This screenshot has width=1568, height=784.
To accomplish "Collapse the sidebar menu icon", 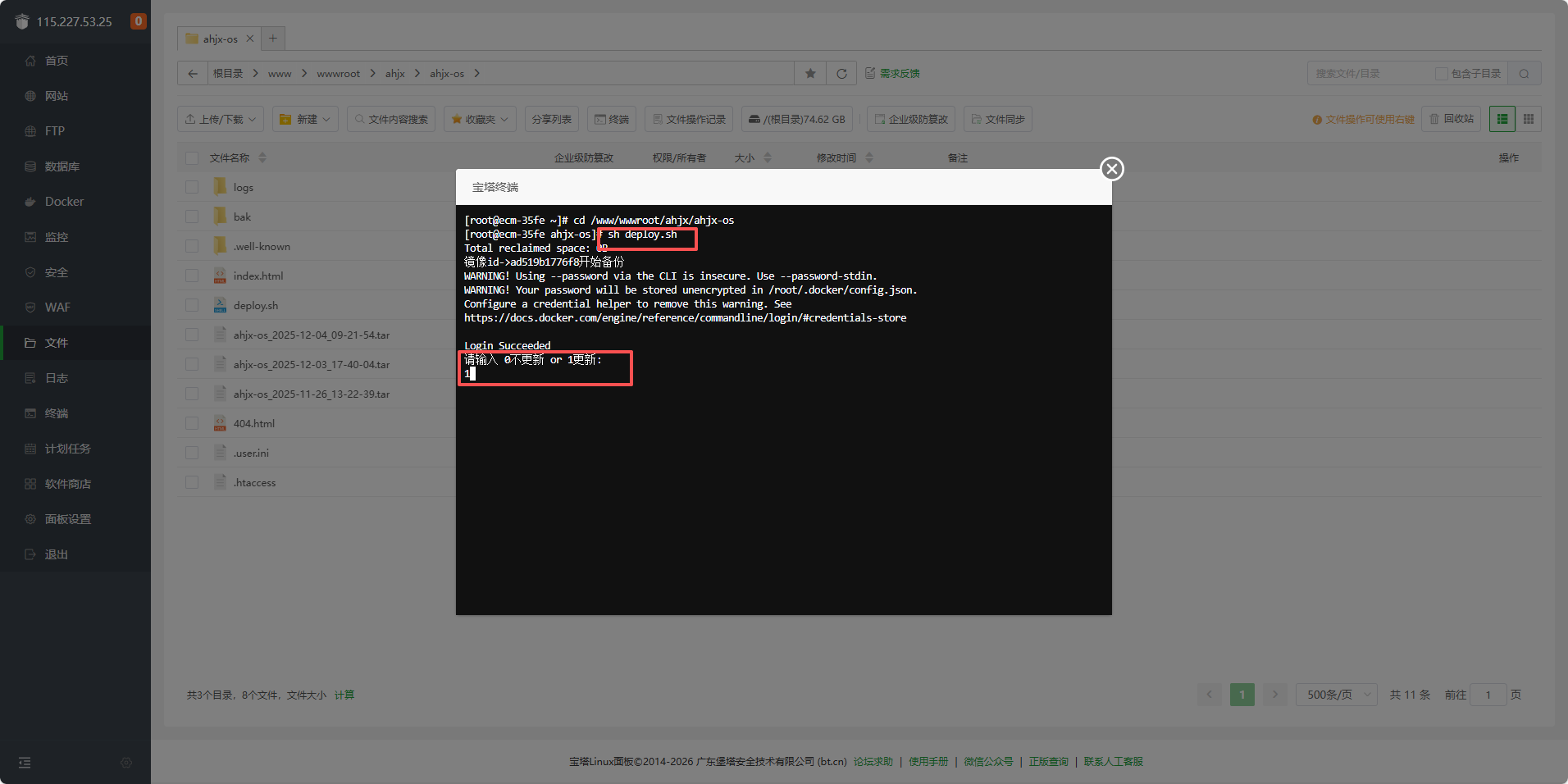I will [x=25, y=763].
